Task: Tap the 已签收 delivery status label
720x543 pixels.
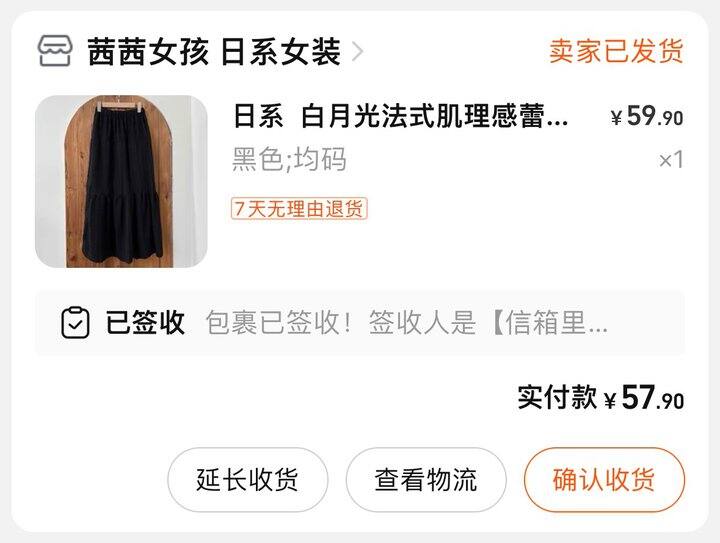Action: pyautogui.click(x=145, y=322)
